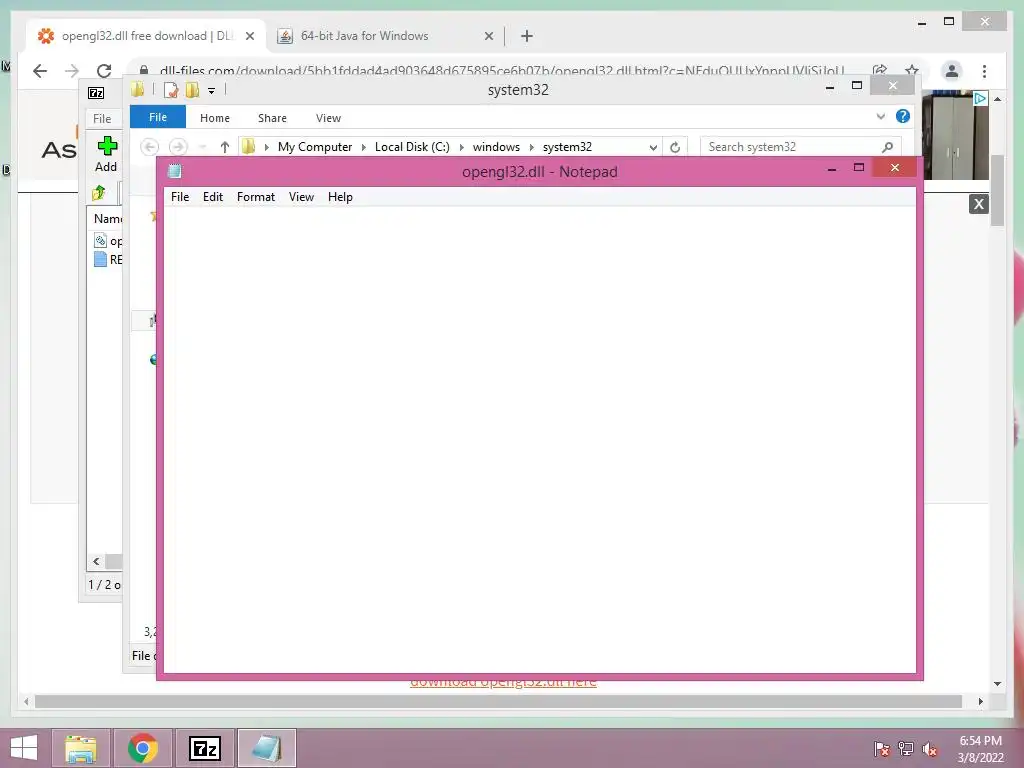
Task: Switch to Share ribbon tab in Explorer
Action: (x=272, y=118)
